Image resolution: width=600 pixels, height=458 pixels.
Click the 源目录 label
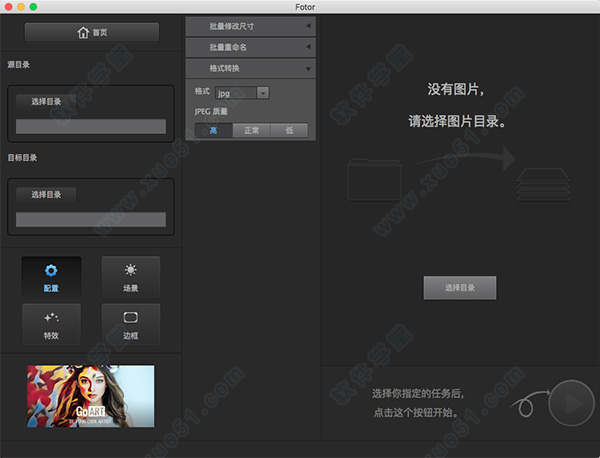coord(18,64)
